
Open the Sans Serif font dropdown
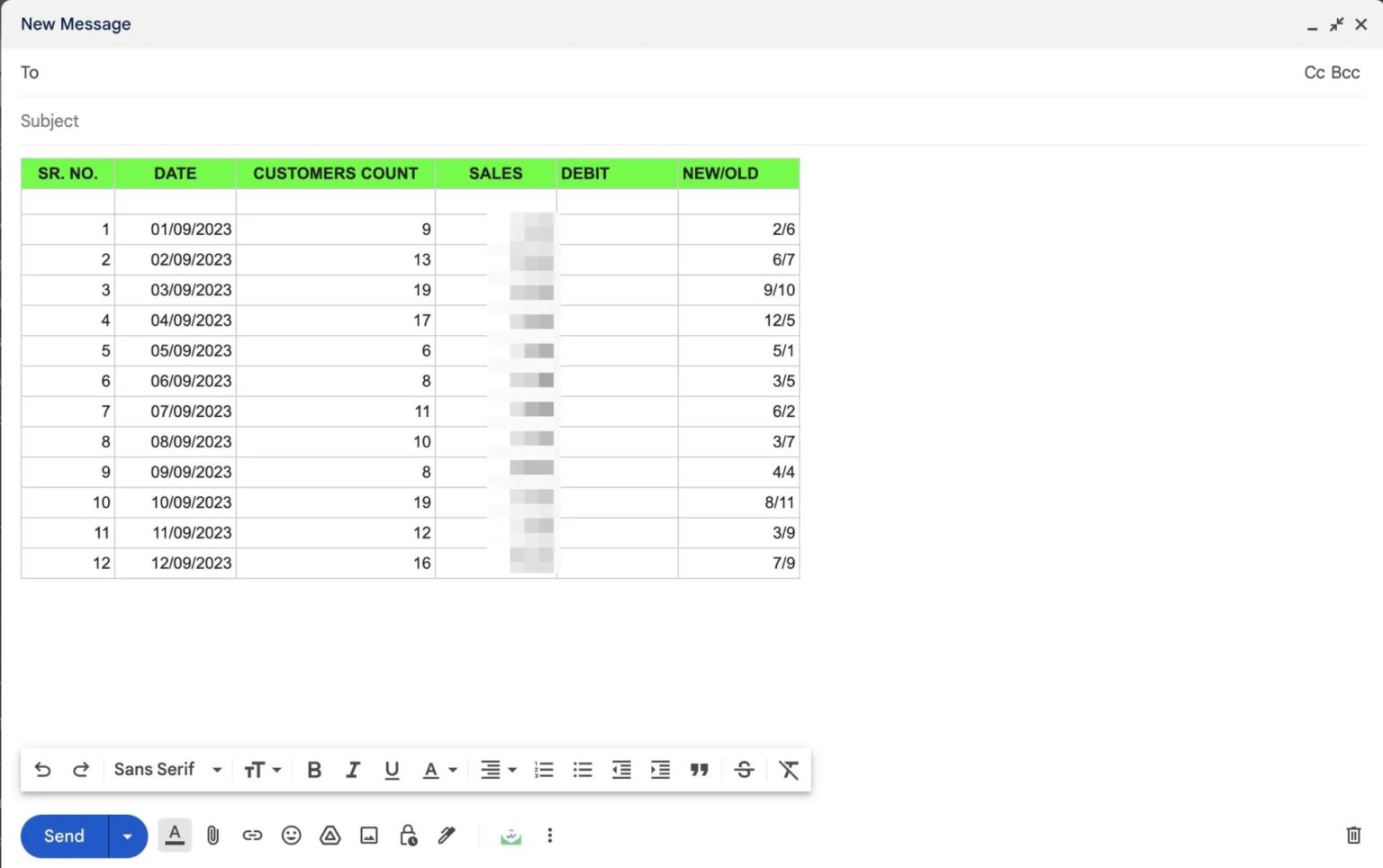[167, 770]
